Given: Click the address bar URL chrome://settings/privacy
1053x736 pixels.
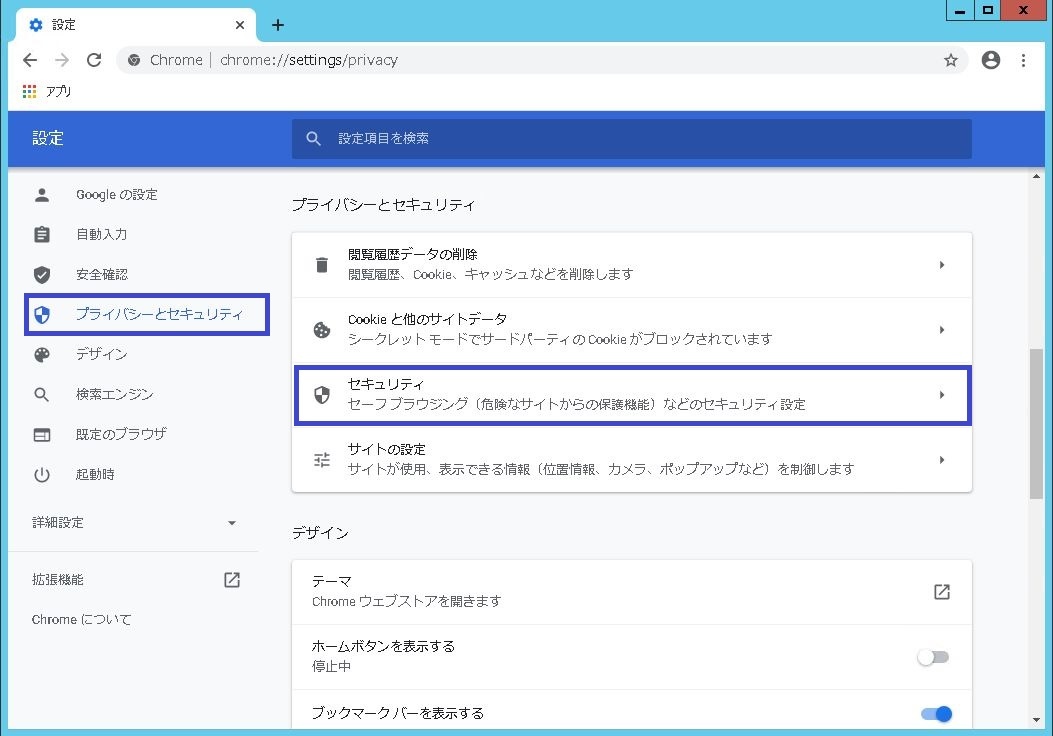Looking at the screenshot, I should pyautogui.click(x=309, y=60).
